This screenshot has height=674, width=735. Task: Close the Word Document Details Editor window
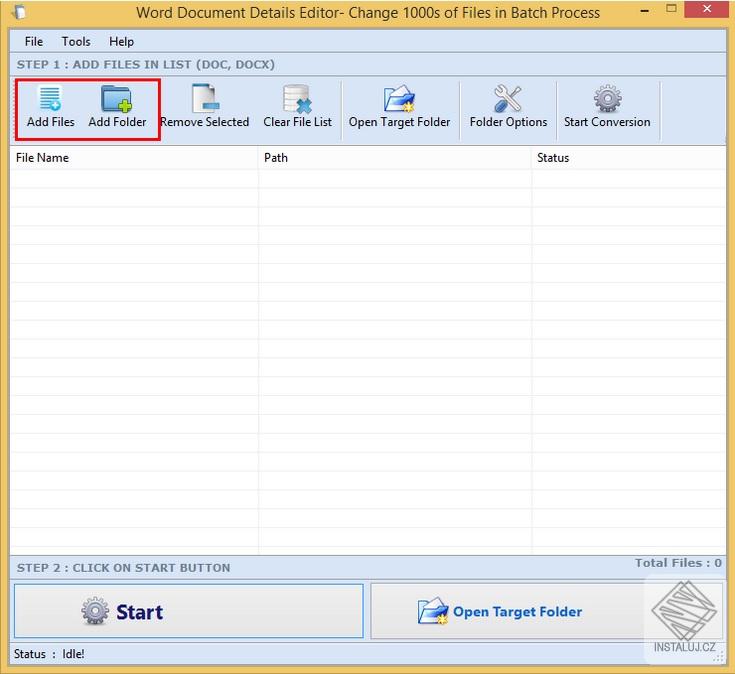pyautogui.click(x=707, y=9)
